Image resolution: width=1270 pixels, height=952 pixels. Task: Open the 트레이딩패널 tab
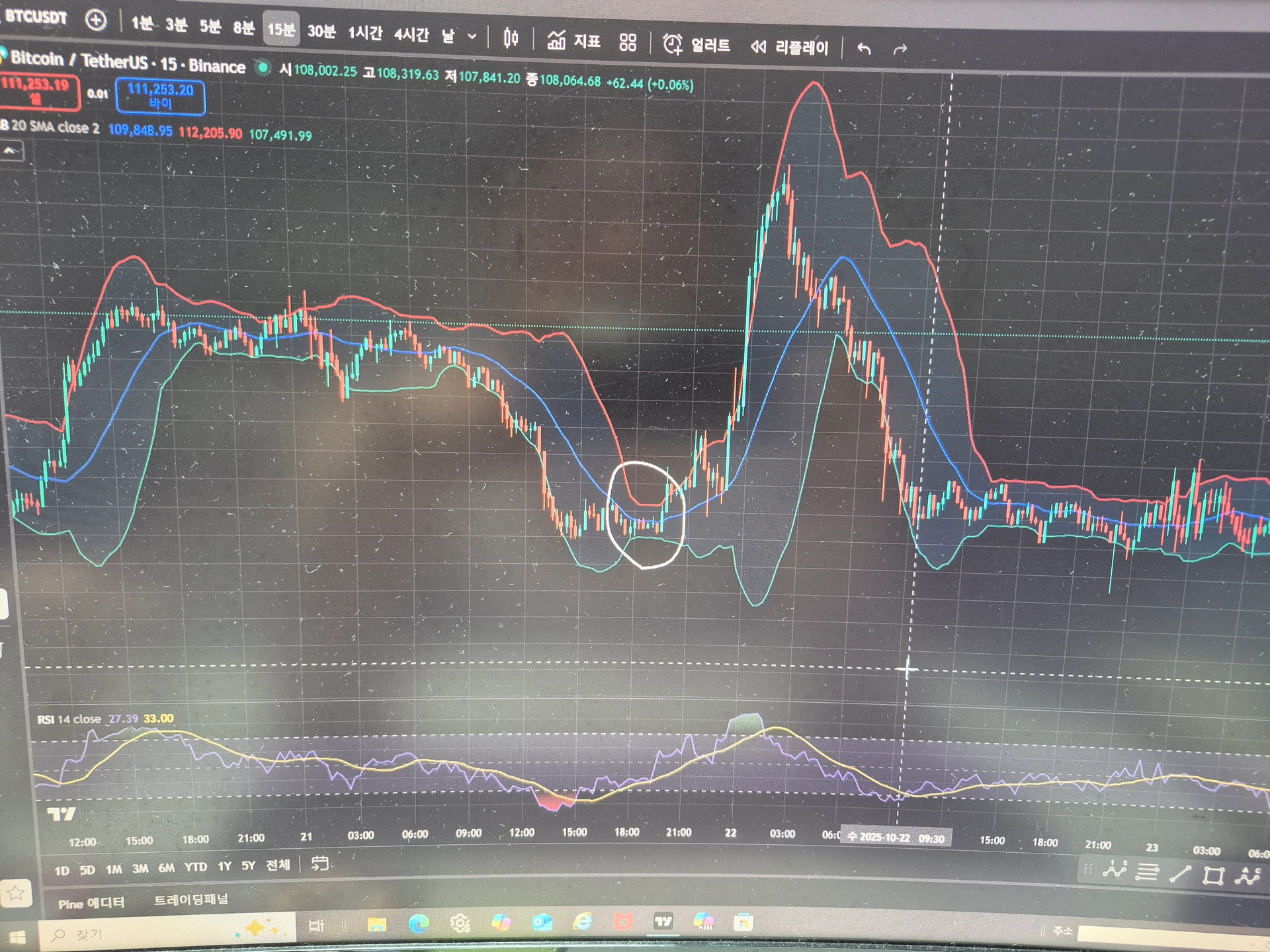(x=191, y=900)
